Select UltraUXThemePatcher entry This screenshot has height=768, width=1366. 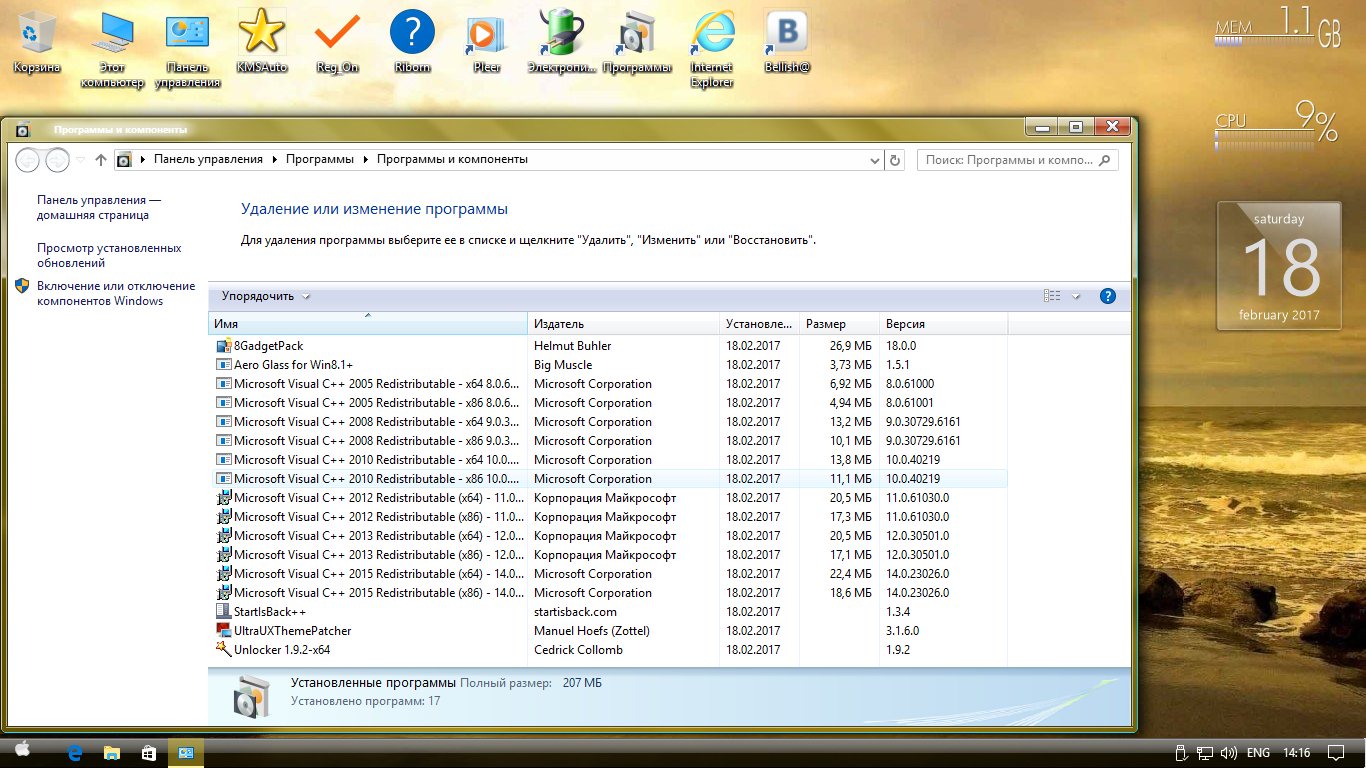pos(608,631)
